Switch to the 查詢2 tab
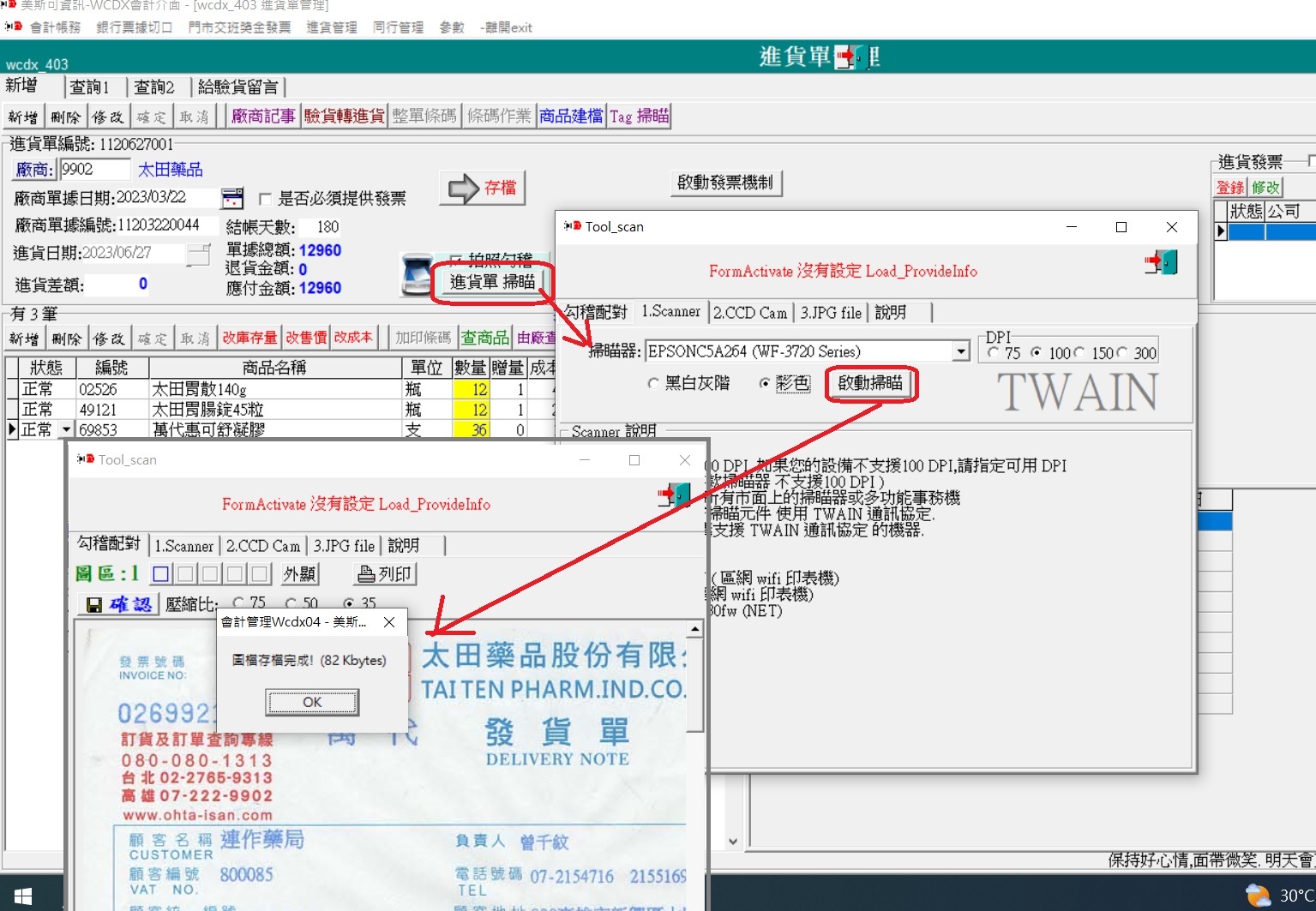This screenshot has height=911, width=1316. pyautogui.click(x=154, y=87)
